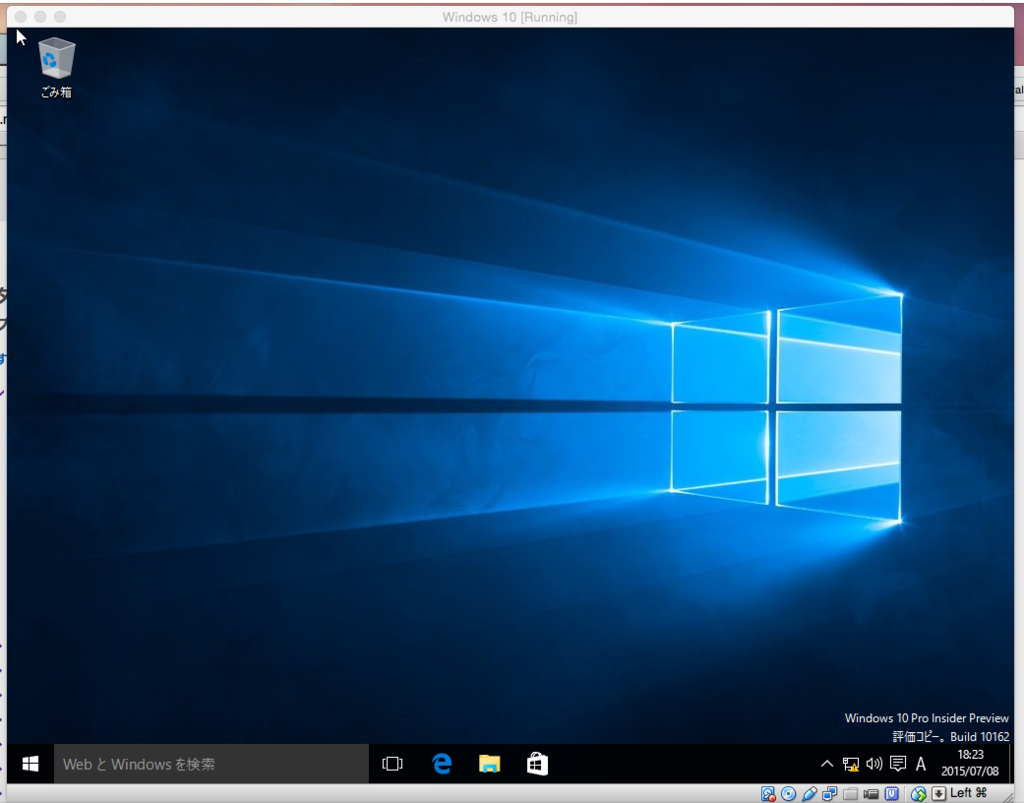Click the host key 'Left ⌘' indicator

[968, 793]
